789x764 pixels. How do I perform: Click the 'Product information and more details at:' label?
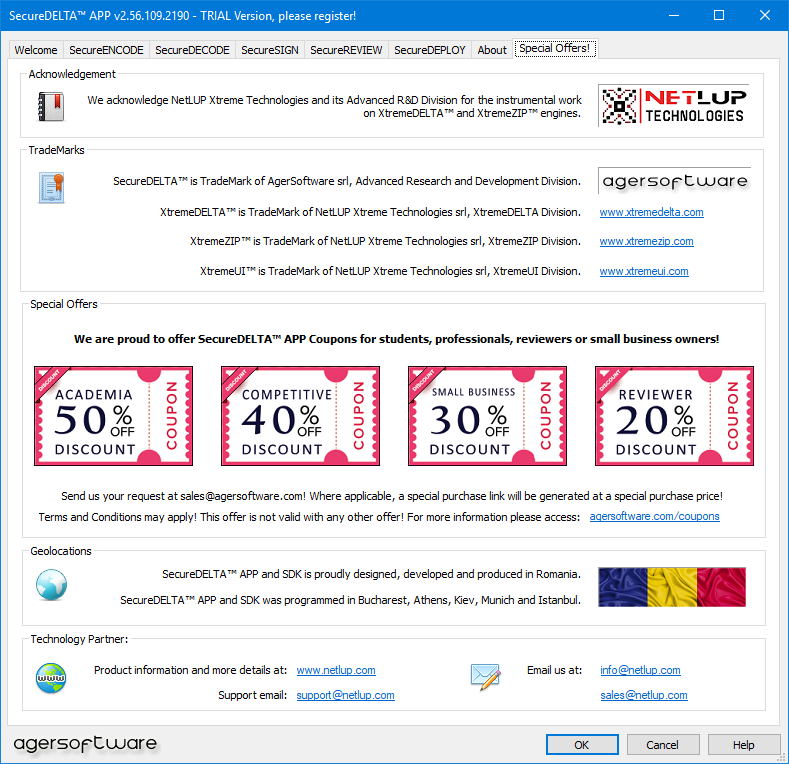(190, 670)
